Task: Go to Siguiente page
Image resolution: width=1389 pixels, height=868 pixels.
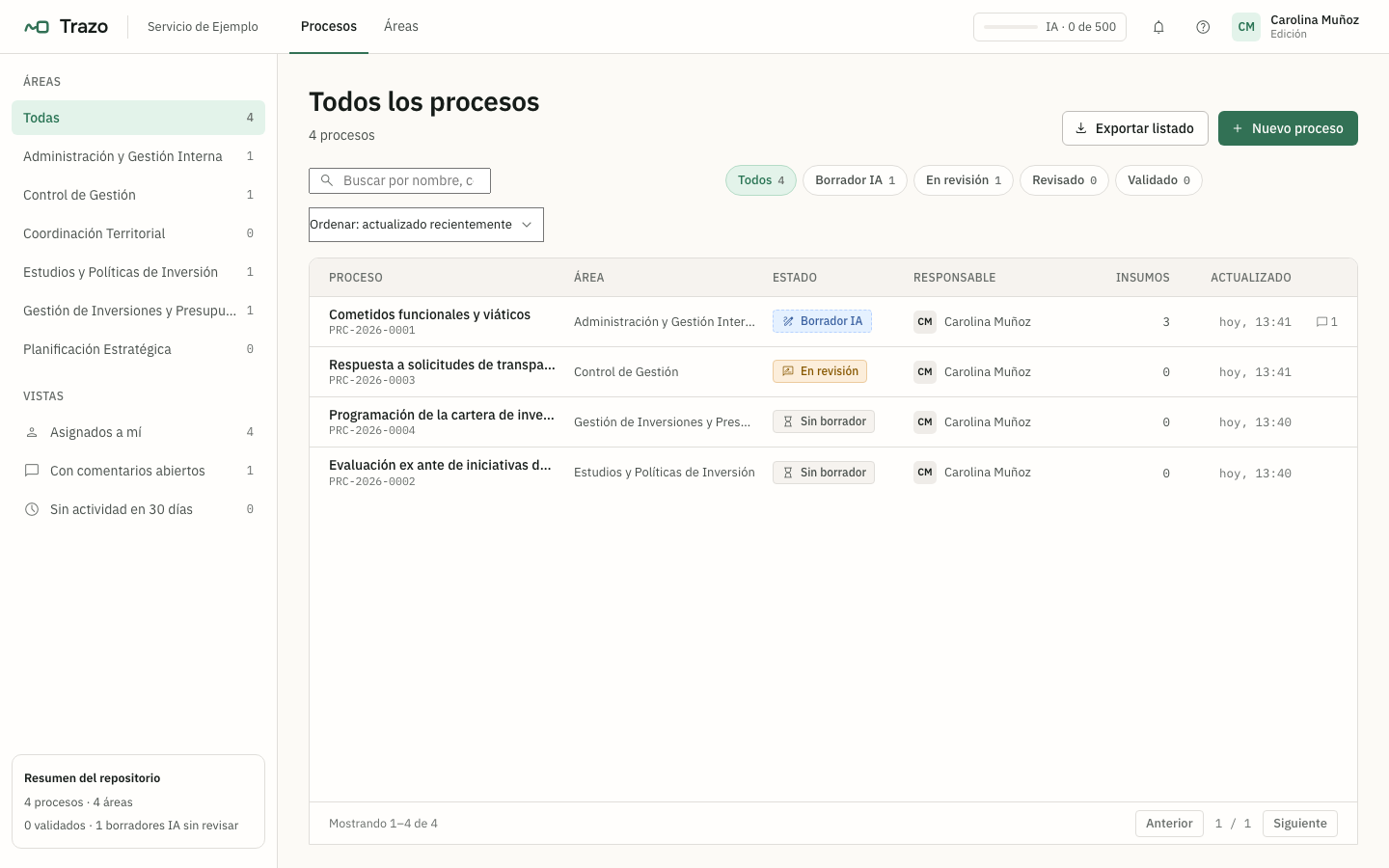Action: click(1300, 824)
